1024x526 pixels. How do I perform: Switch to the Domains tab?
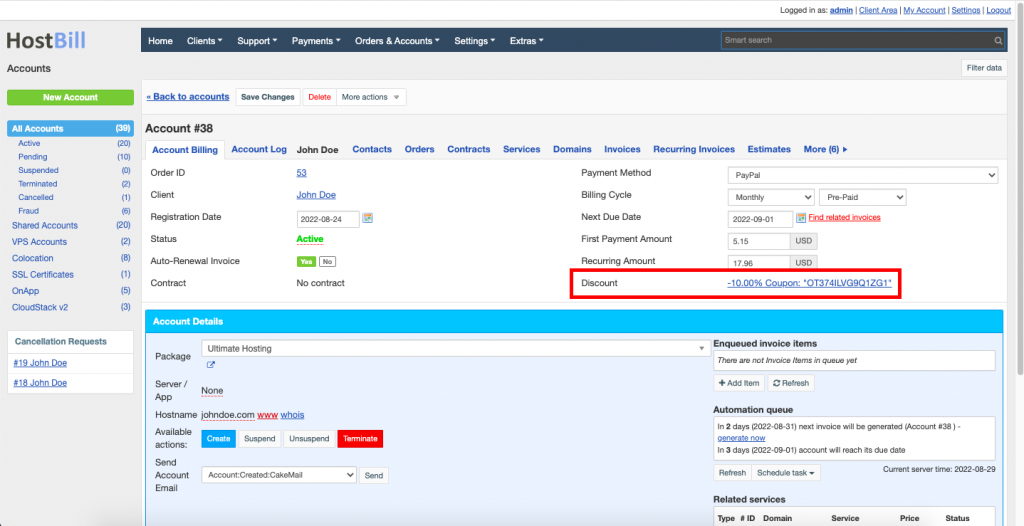pos(572,149)
